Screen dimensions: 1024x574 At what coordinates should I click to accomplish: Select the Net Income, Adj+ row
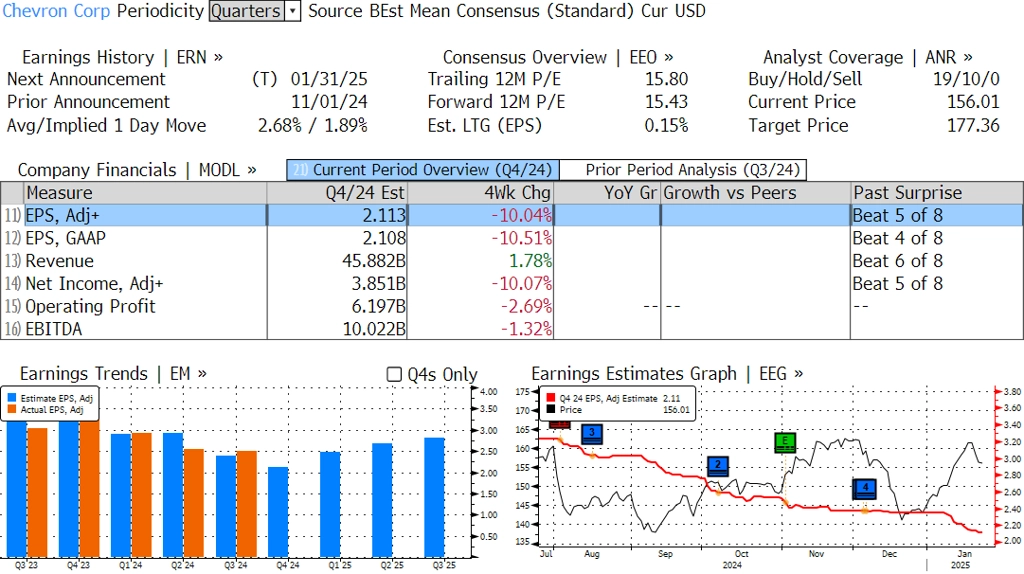511,284
